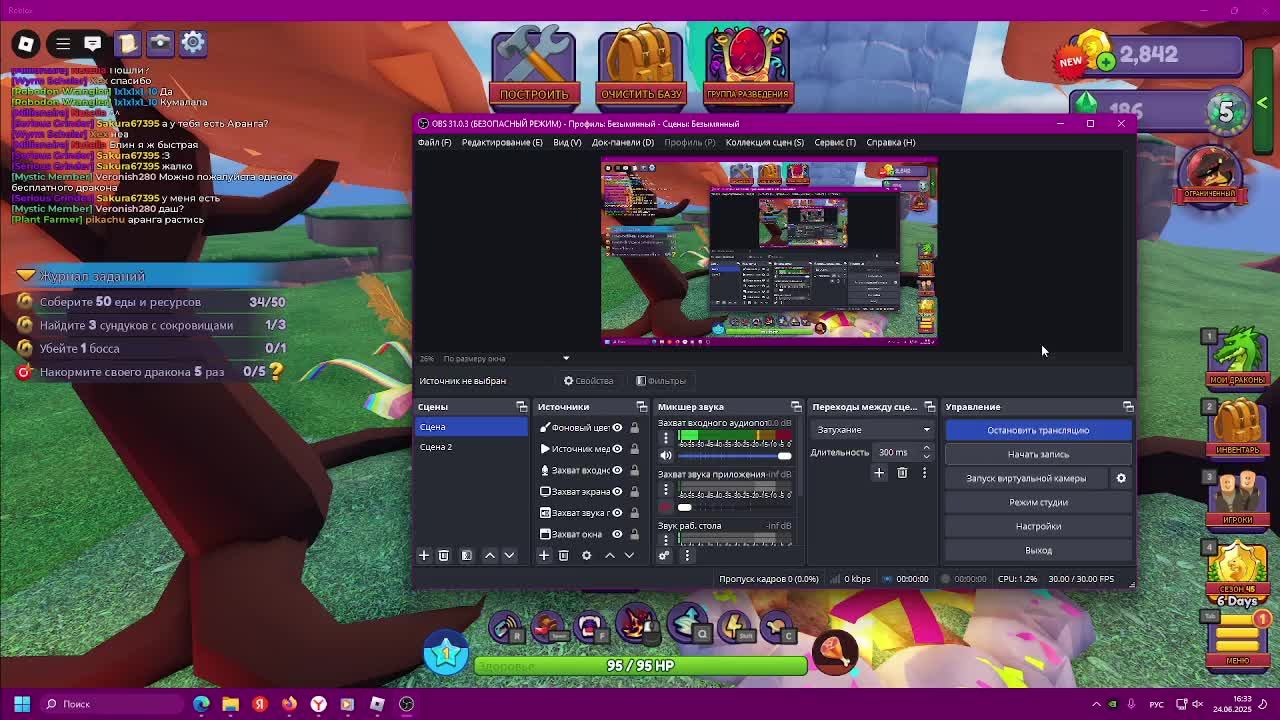
Task: Open the Затухание transition dropdown
Action: tap(873, 430)
